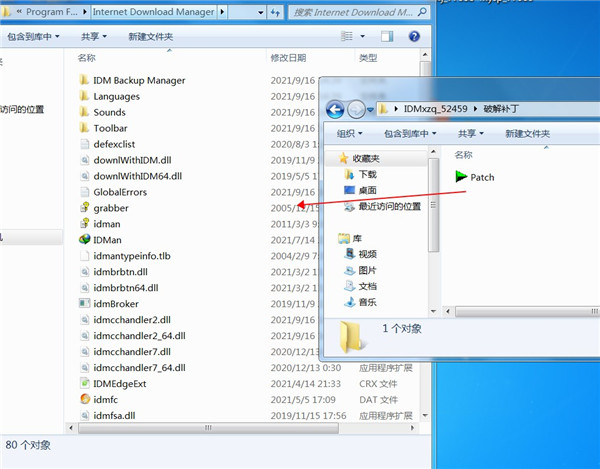This screenshot has height=469, width=600.
Task: Expand the 包含到库中 dropdown in left window
Action: [34, 36]
